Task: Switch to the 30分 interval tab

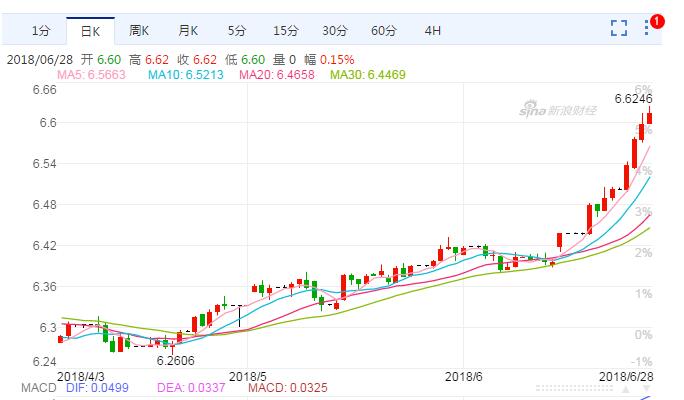Action: click(x=335, y=31)
